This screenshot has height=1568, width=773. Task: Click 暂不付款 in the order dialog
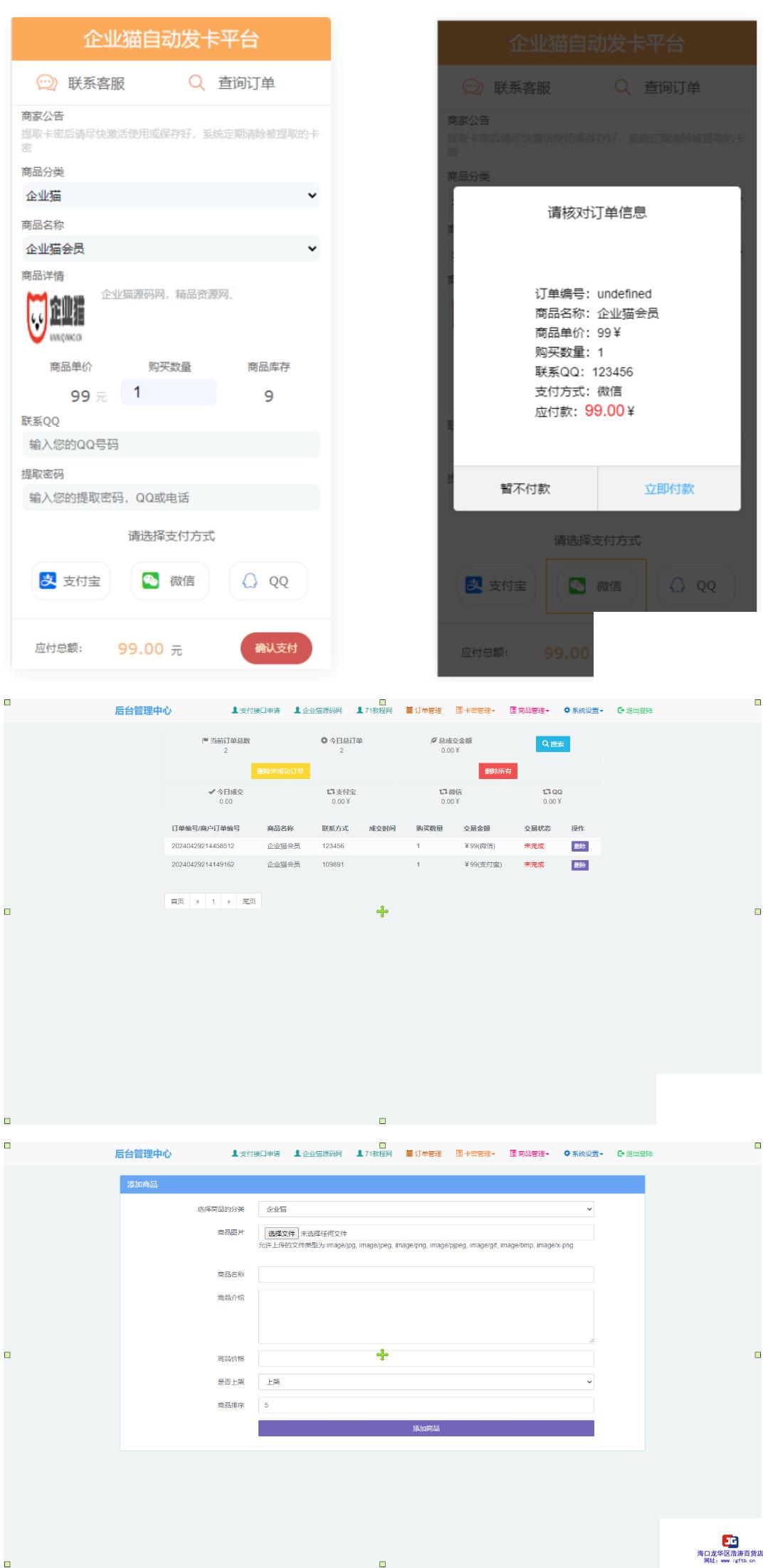click(525, 489)
